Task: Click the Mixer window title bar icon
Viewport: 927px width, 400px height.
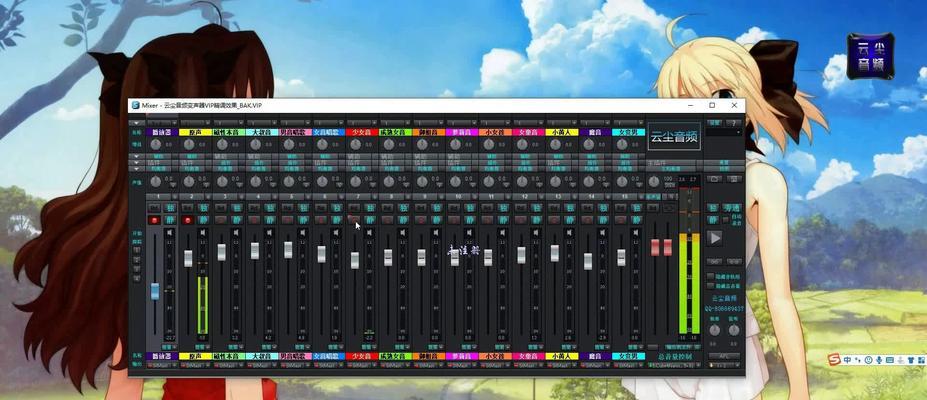Action: (136, 105)
